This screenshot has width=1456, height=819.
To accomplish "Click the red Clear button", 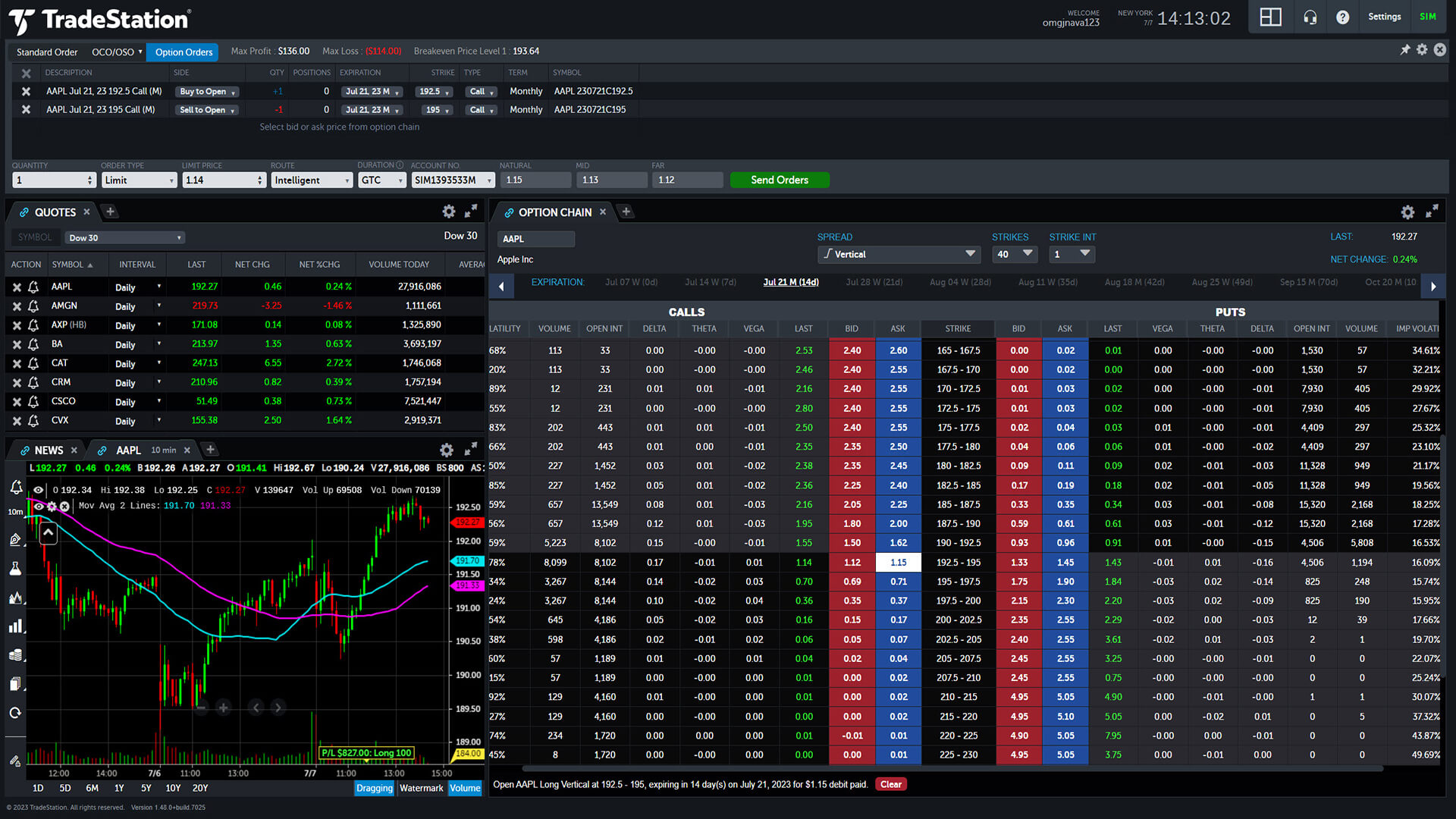I will [890, 785].
